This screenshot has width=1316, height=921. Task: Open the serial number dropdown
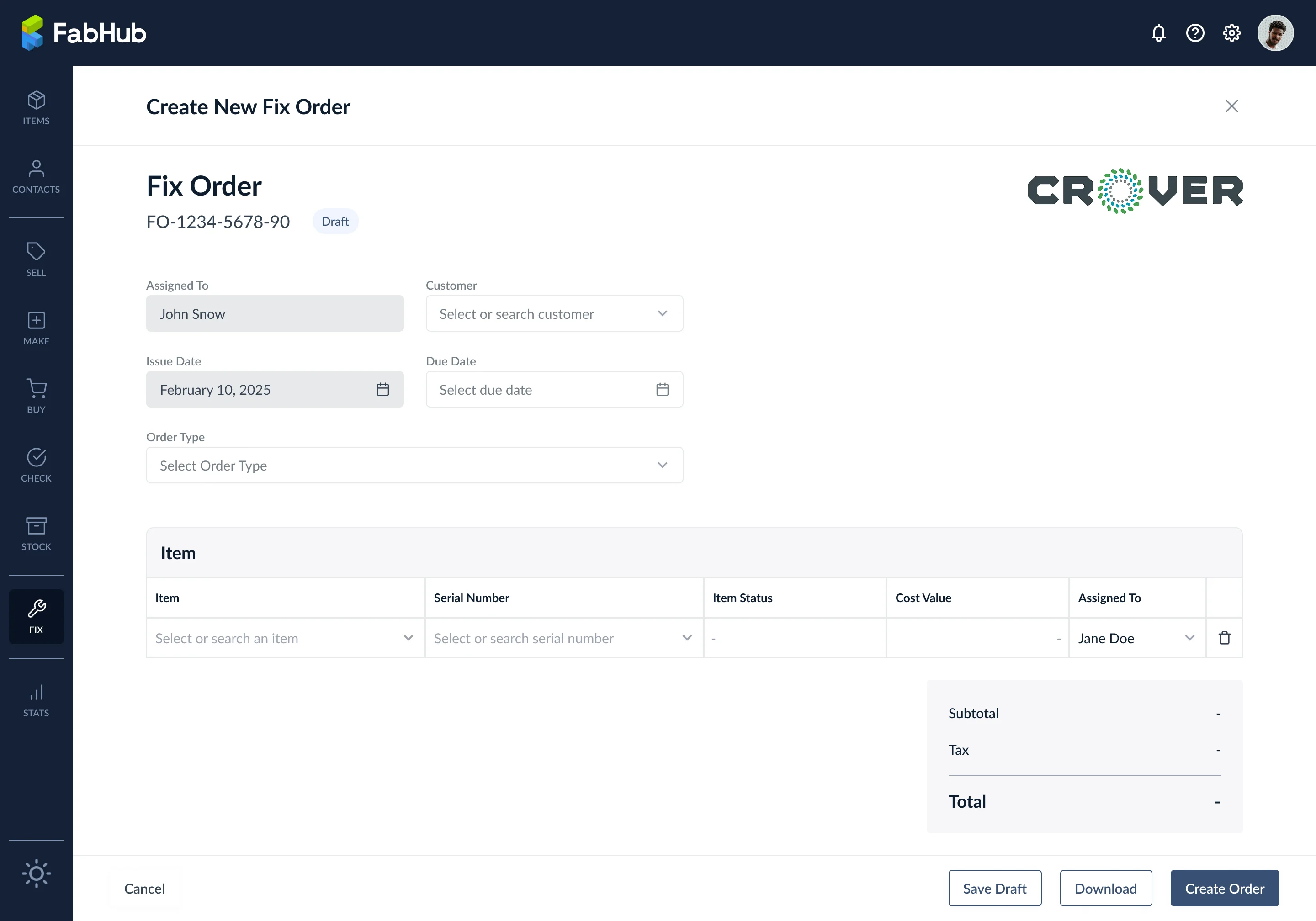[564, 638]
